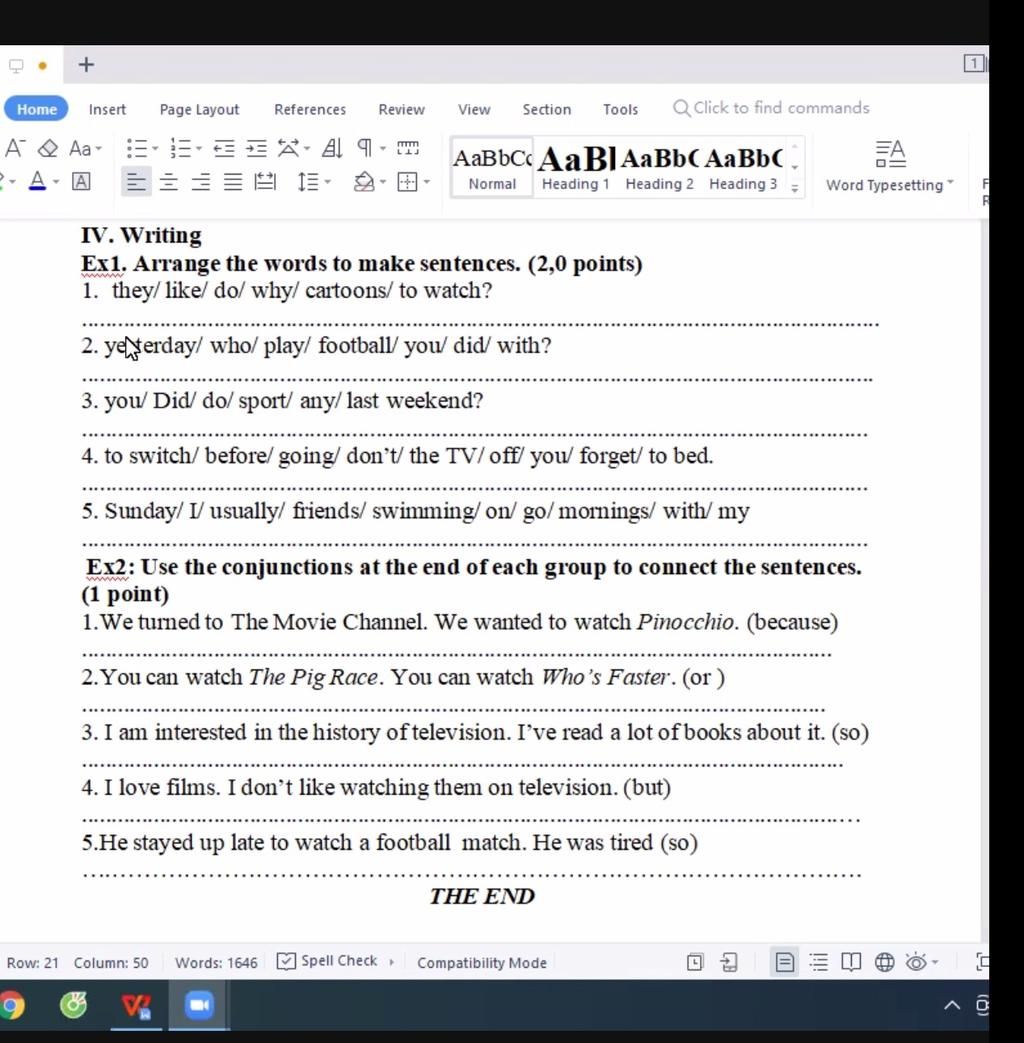Apply bullet list formatting

coord(136,148)
